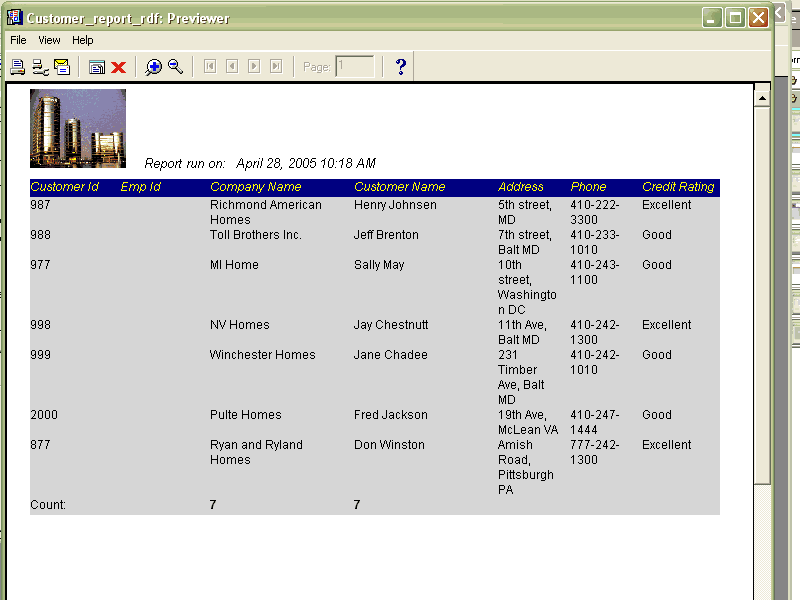Screen dimensions: 800x600
Task: Go to the previous page button
Action: pos(232,67)
